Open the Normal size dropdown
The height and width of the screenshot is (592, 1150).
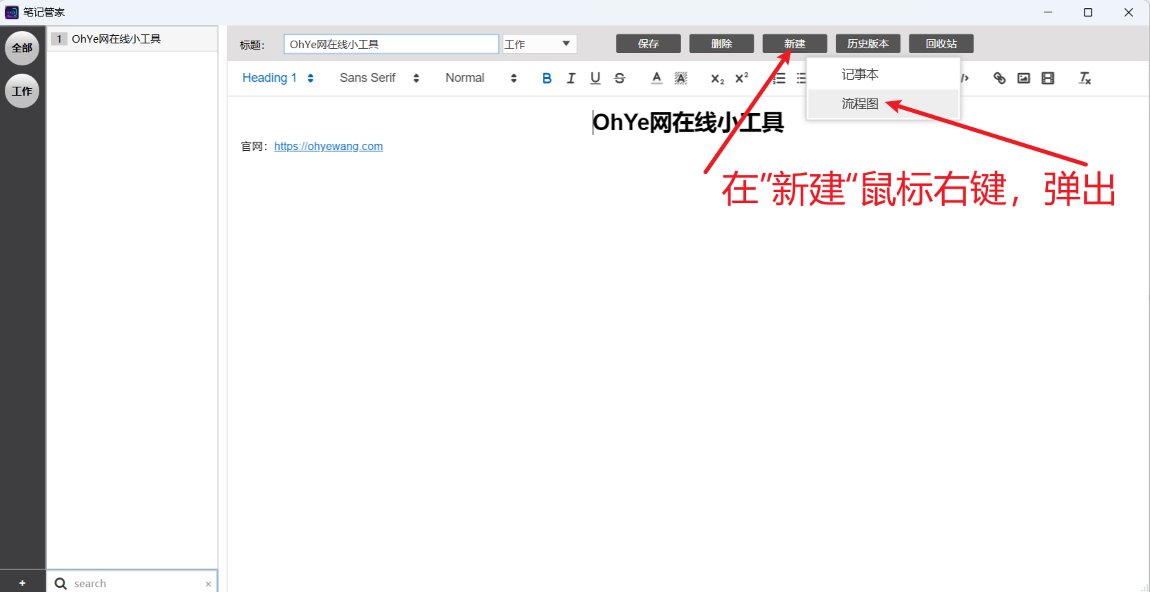pos(481,78)
